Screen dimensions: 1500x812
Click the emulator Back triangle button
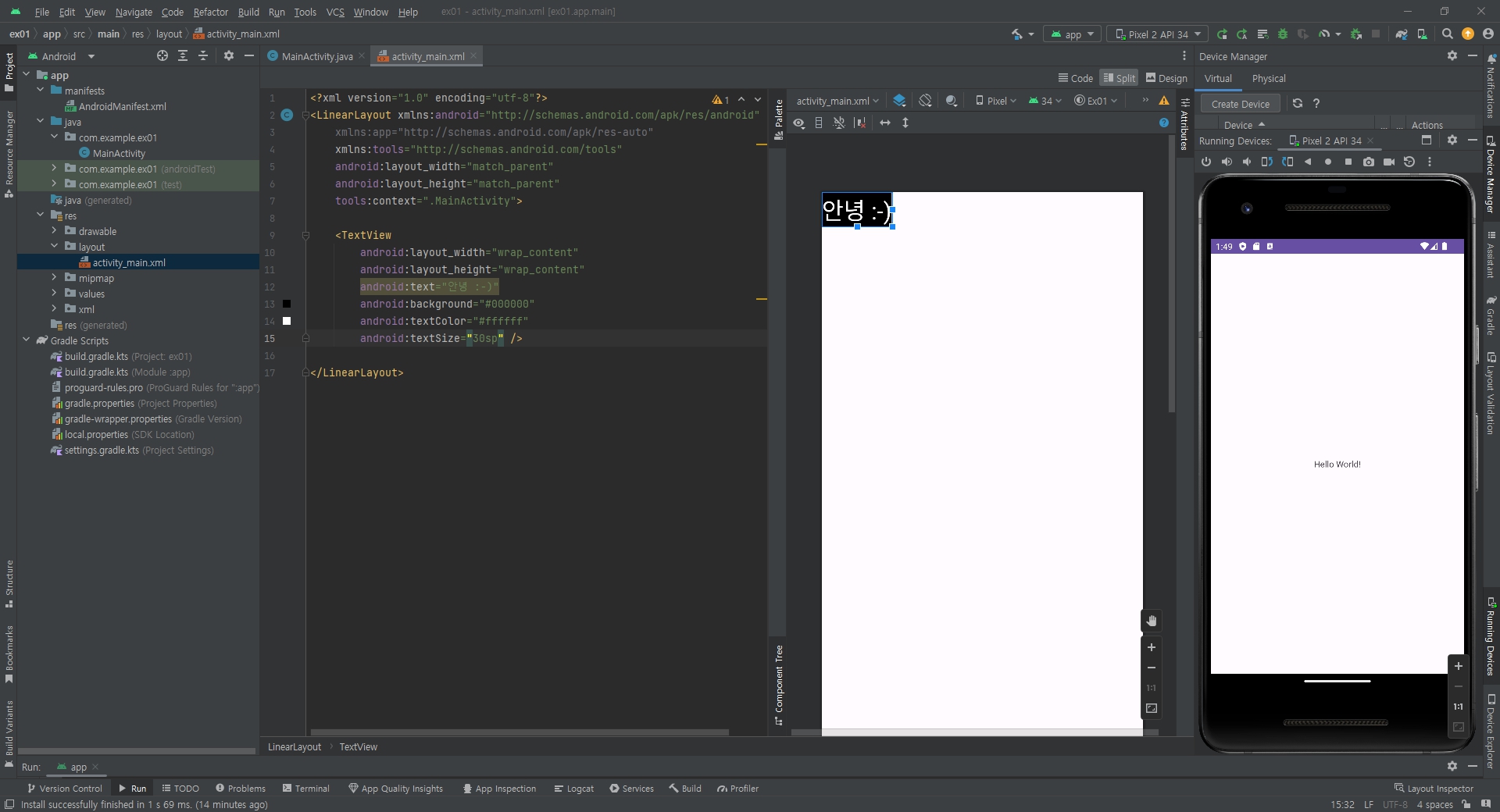click(x=1308, y=162)
